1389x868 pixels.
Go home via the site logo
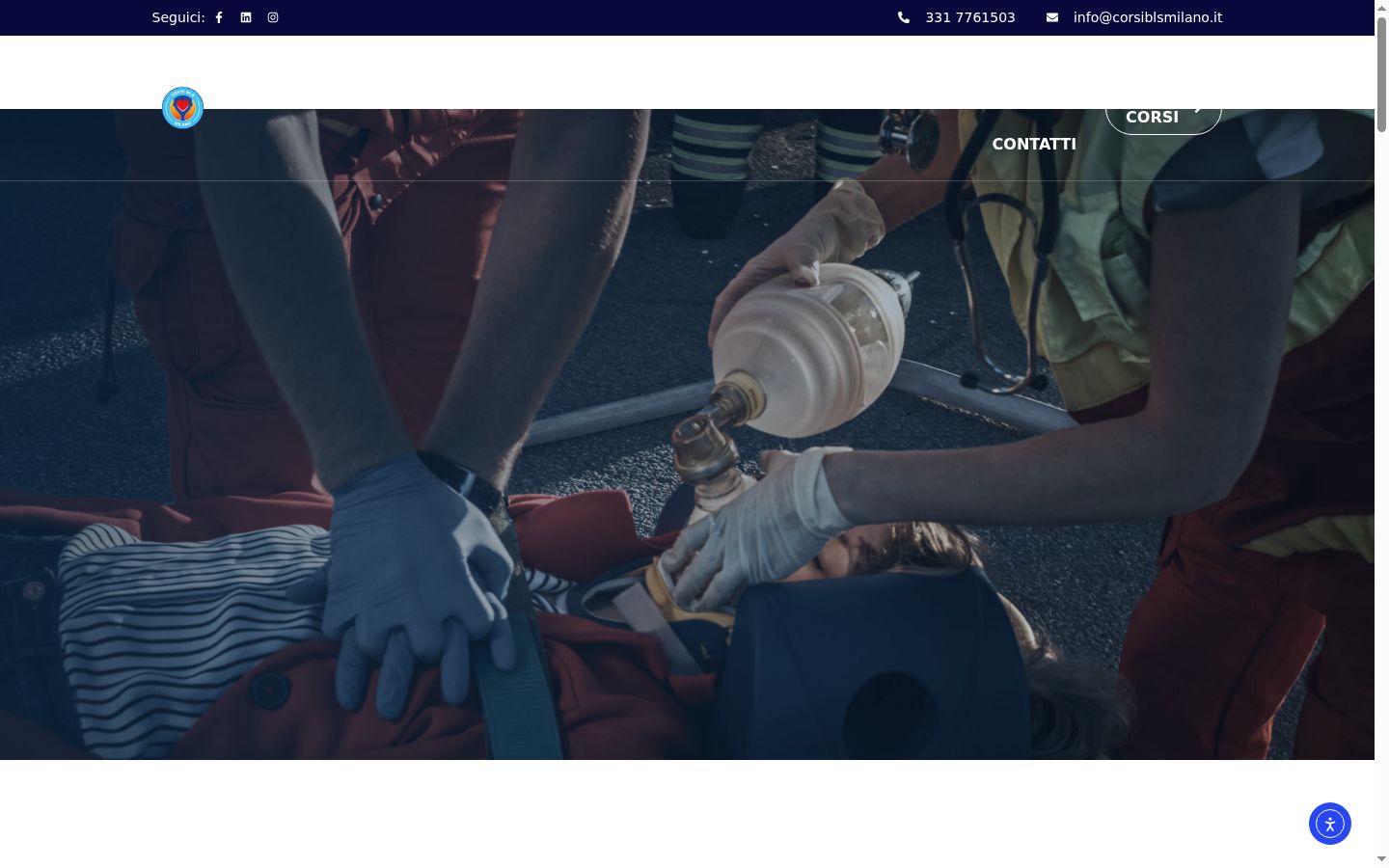(x=182, y=107)
